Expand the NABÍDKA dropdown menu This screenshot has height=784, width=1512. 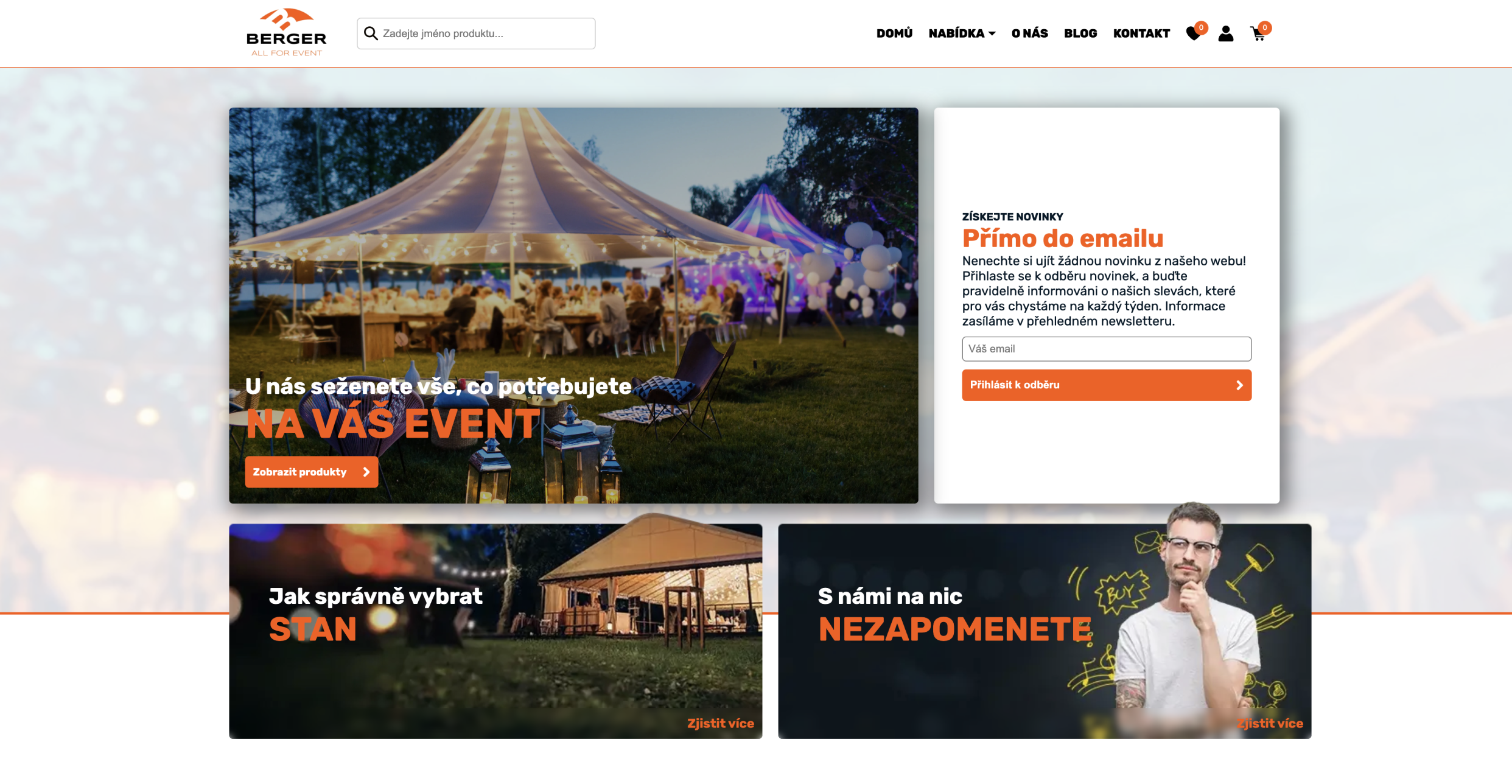tap(962, 33)
